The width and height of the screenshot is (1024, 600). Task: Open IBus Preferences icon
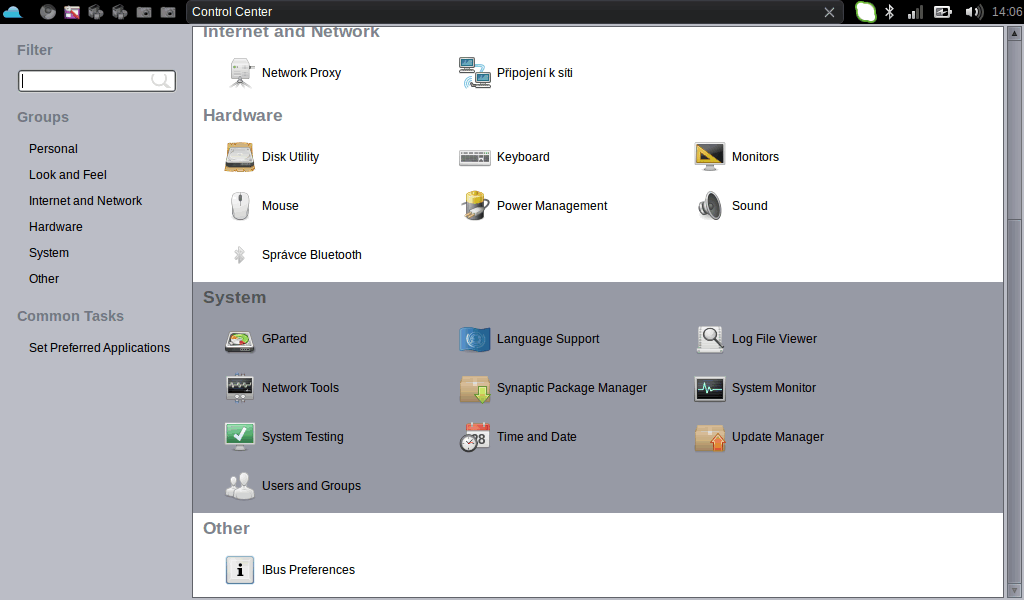240,570
